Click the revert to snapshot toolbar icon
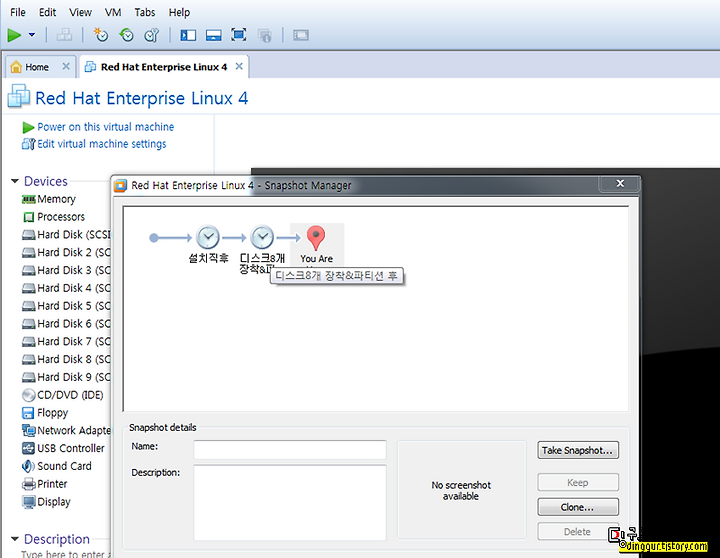The width and height of the screenshot is (720, 558). [x=126, y=35]
